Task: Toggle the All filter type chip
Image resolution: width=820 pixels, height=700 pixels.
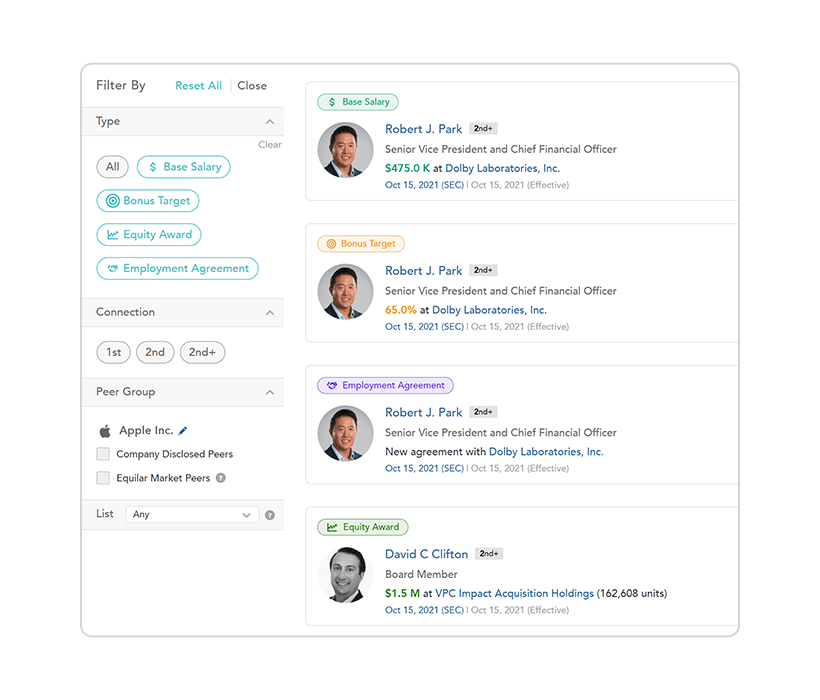Action: tap(112, 167)
